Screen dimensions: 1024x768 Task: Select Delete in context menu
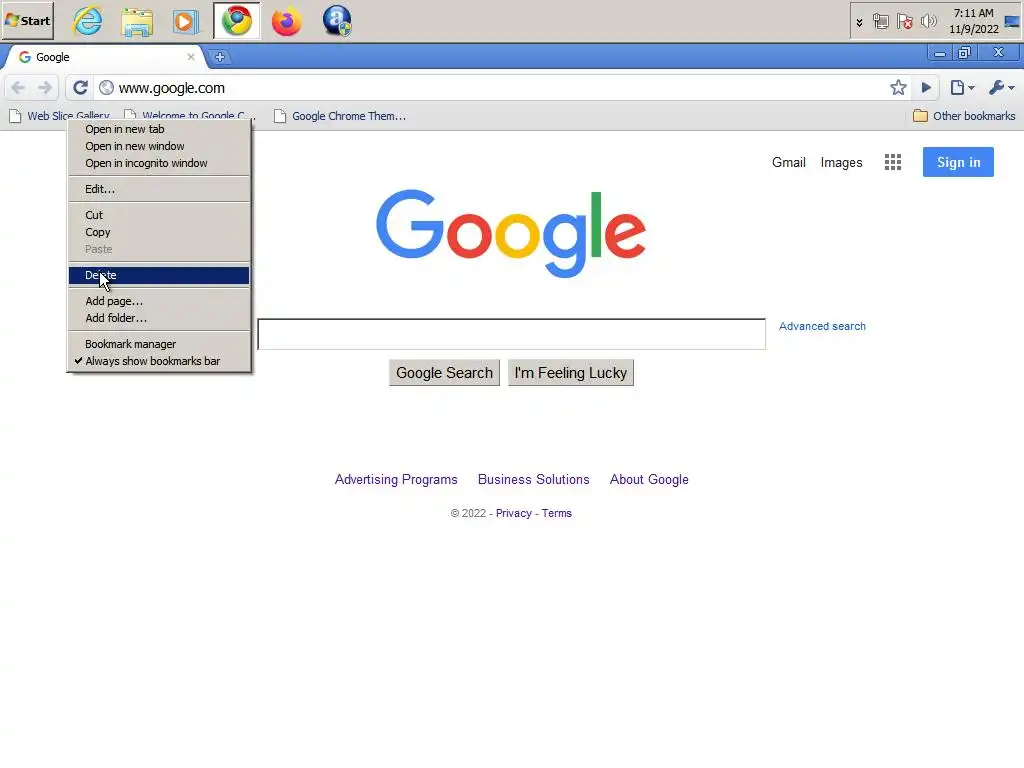click(x=159, y=276)
